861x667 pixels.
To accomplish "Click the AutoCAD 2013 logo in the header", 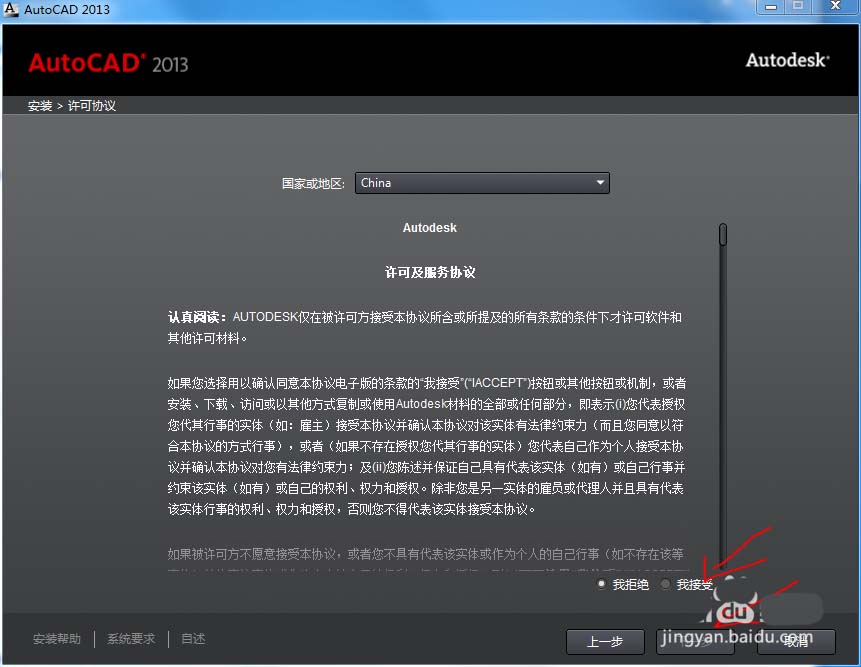I will click(108, 63).
